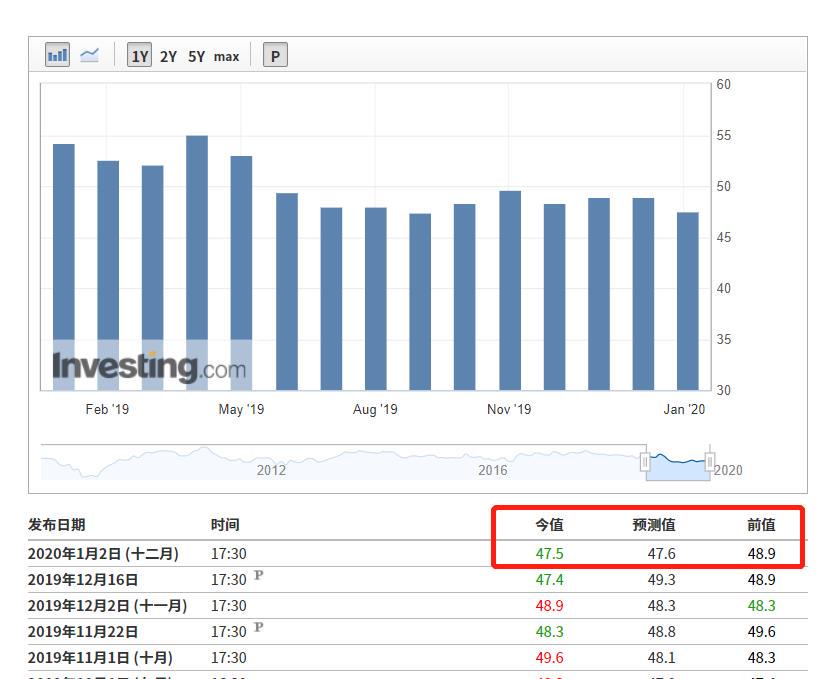Image resolution: width=825 pixels, height=679 pixels.
Task: Click the 2012 area in navigator timeline
Action: (271, 469)
